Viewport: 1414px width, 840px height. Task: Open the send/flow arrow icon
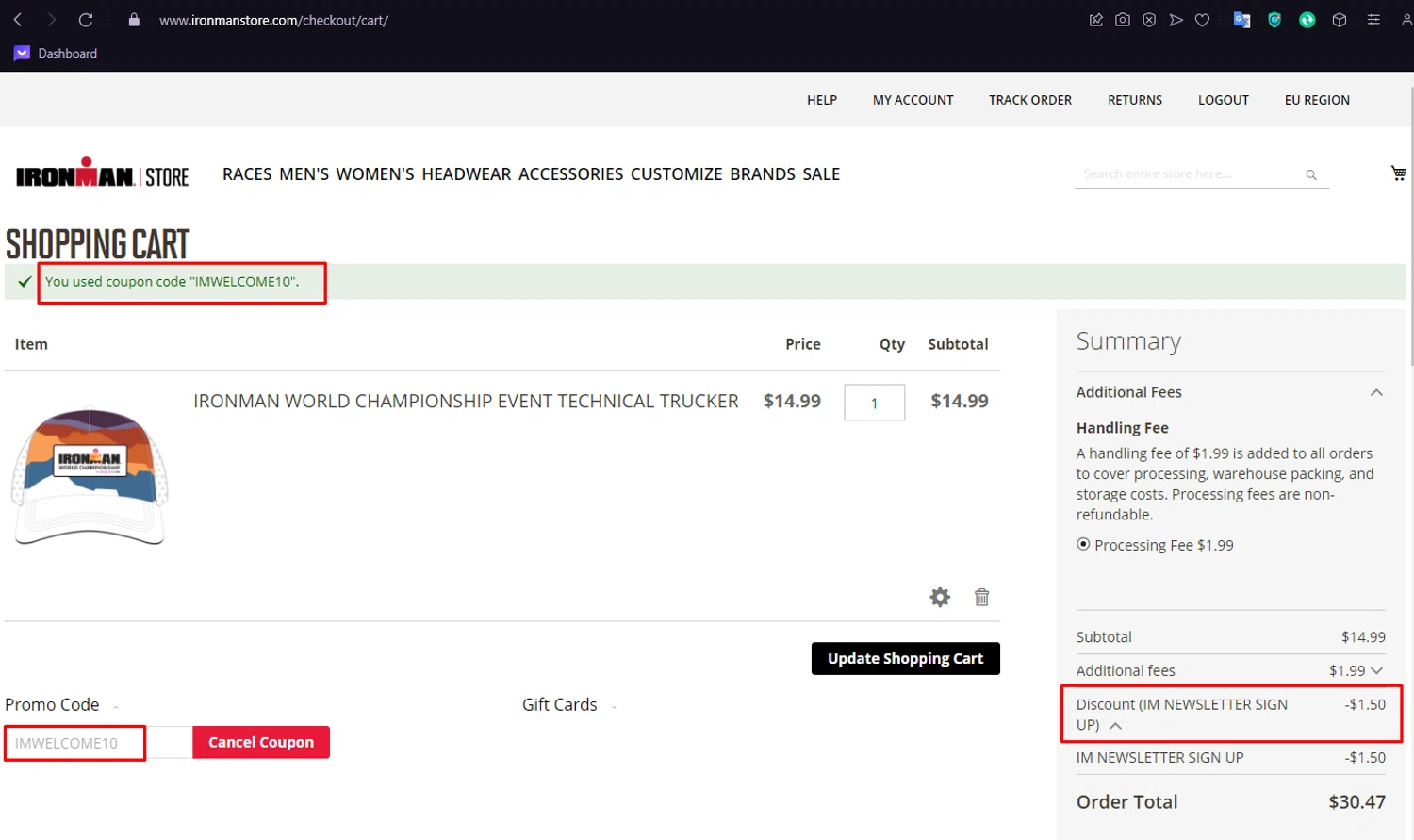(1176, 20)
